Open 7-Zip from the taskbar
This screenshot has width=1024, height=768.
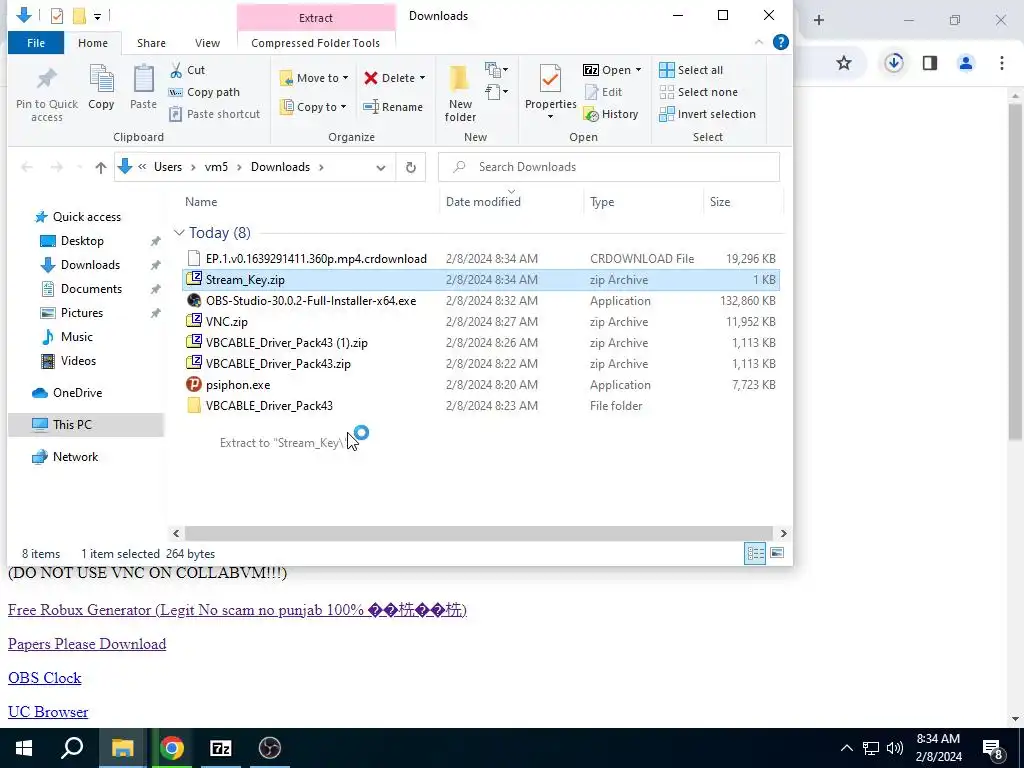(221, 748)
